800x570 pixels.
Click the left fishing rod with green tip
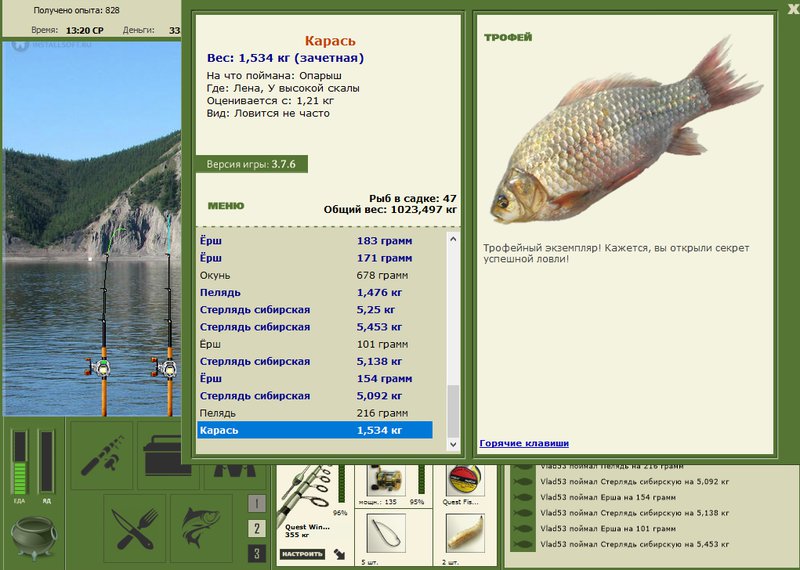coord(105,321)
